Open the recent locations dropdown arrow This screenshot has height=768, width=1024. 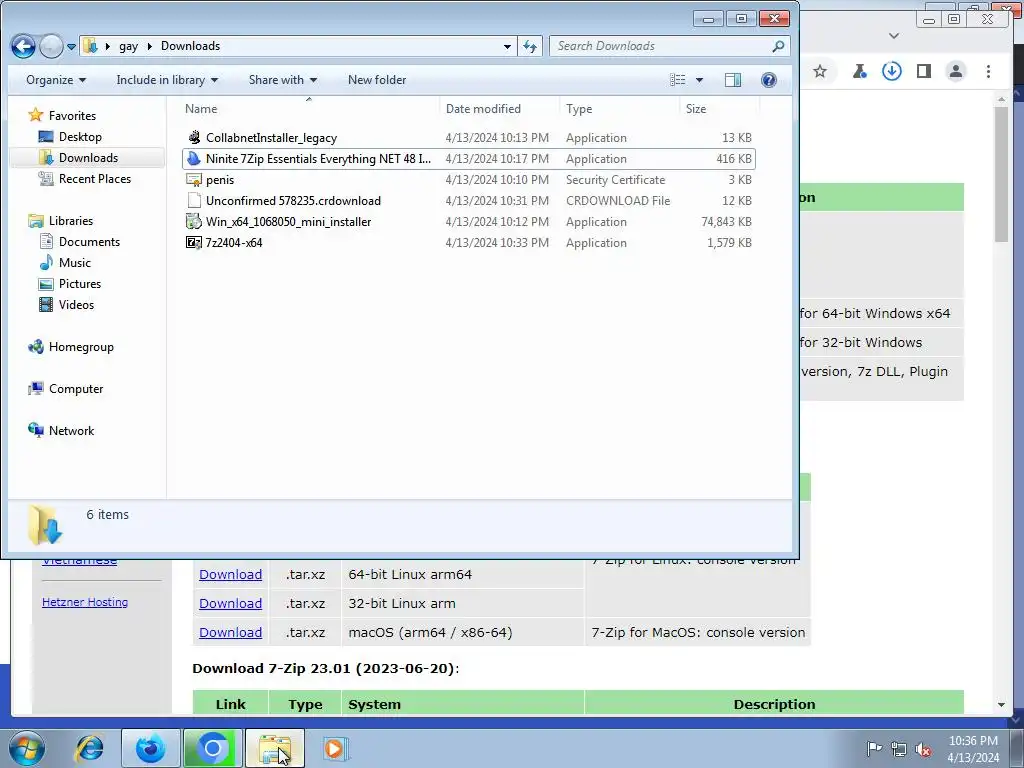point(71,47)
